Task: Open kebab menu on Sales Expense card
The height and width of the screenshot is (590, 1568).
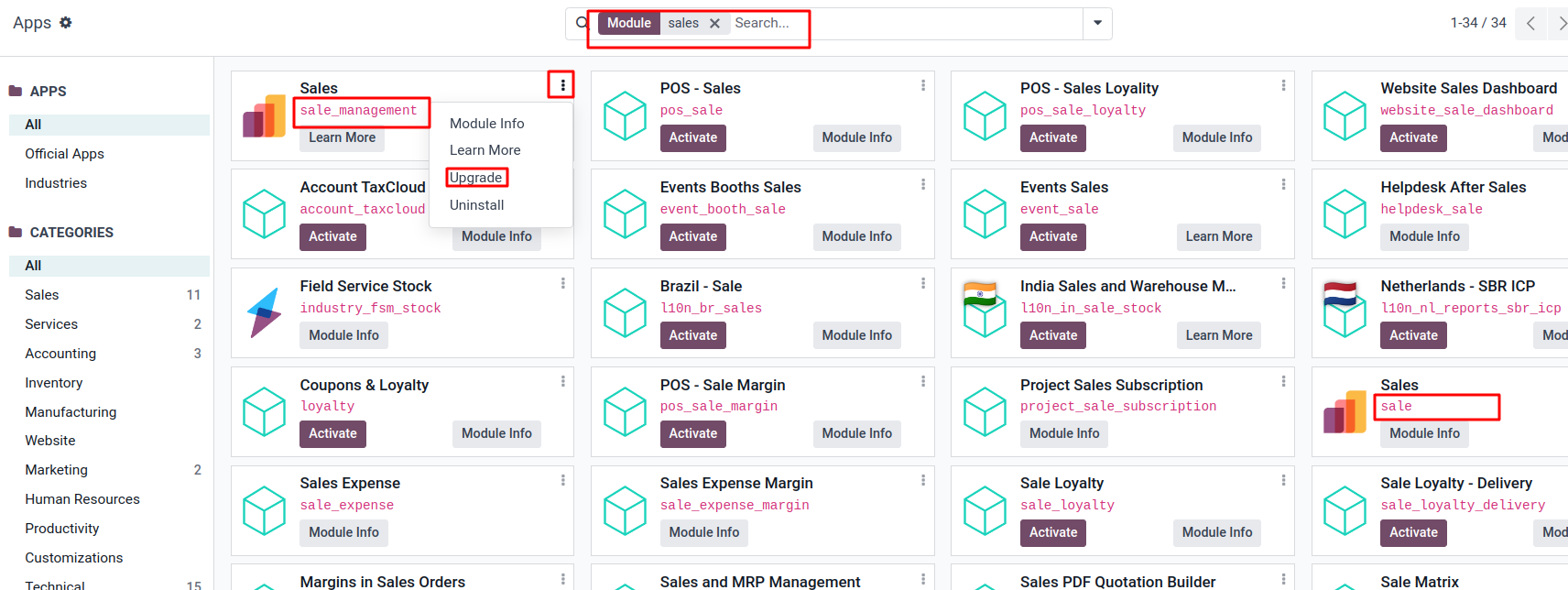Action: tap(562, 480)
